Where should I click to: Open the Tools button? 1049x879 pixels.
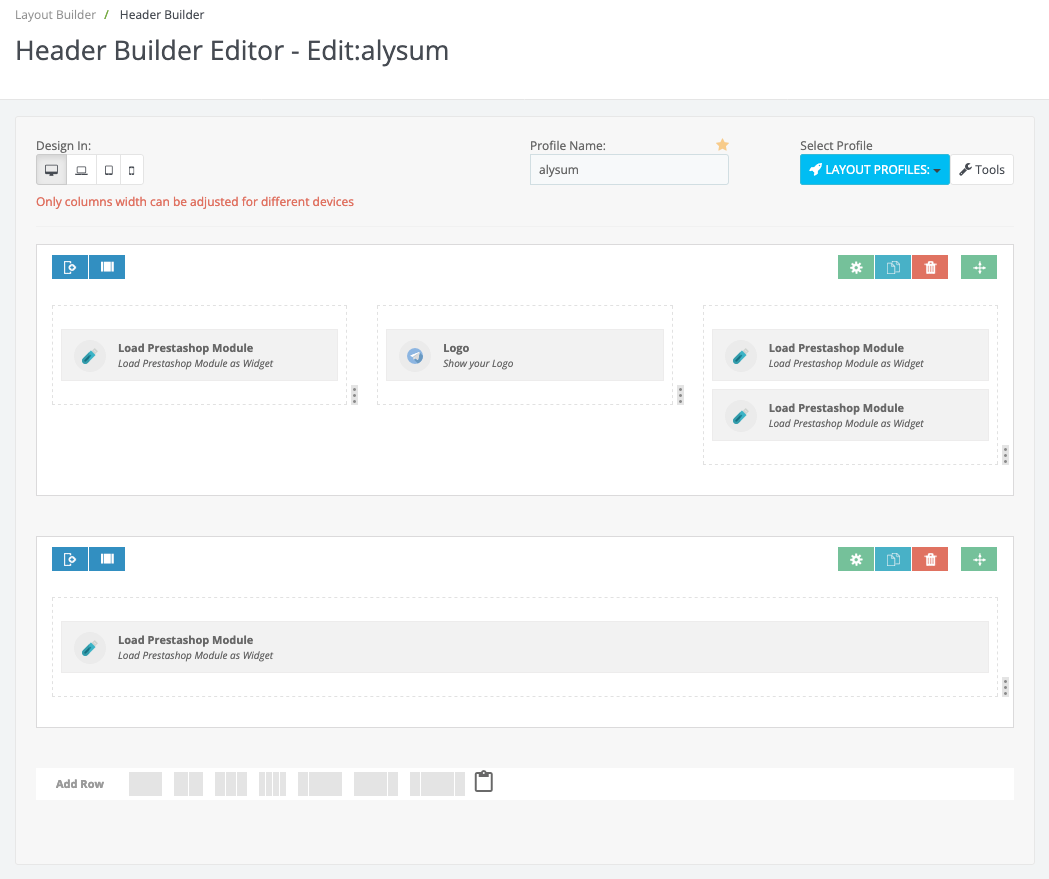[981, 170]
